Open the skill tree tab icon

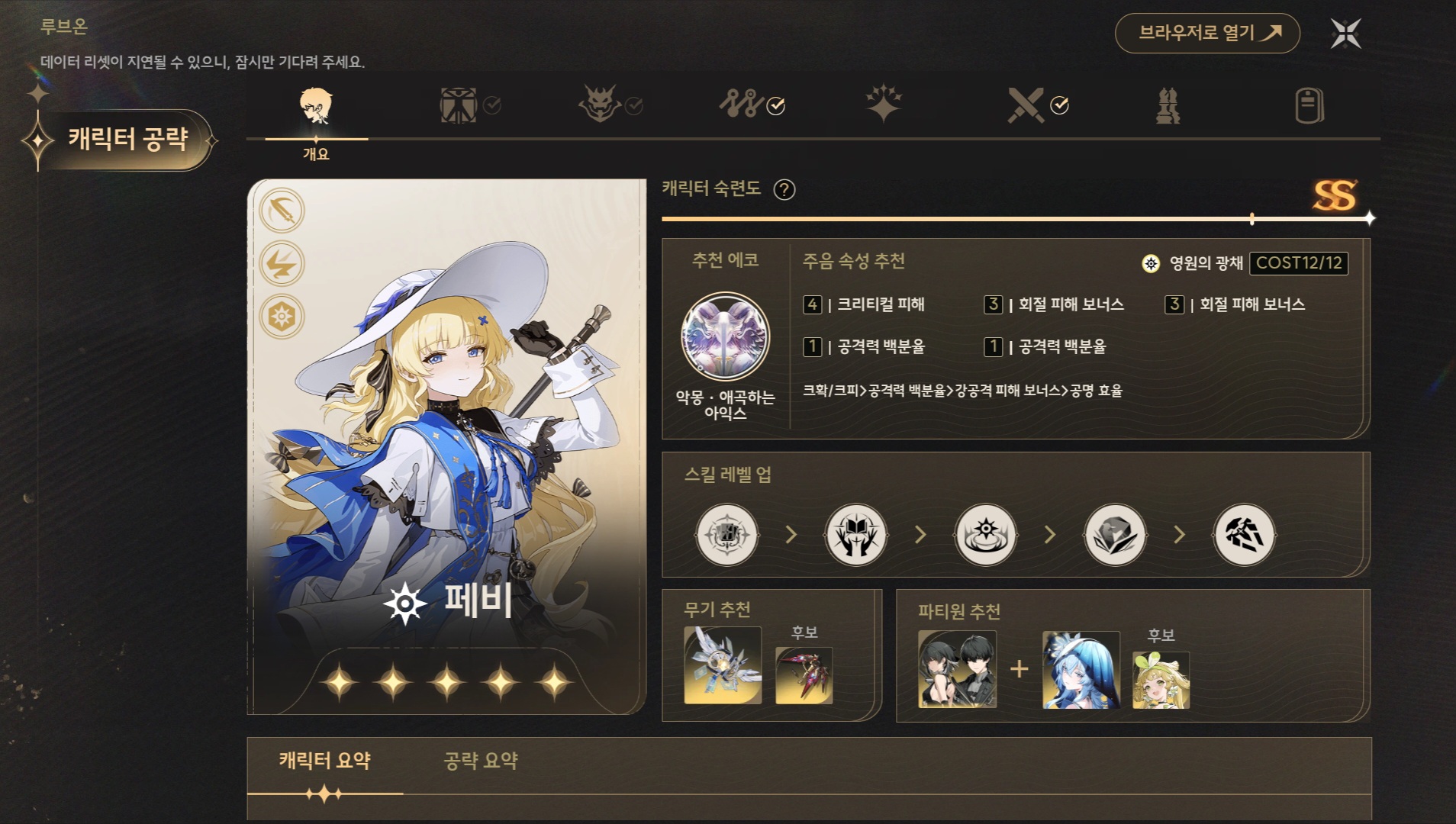coord(740,105)
